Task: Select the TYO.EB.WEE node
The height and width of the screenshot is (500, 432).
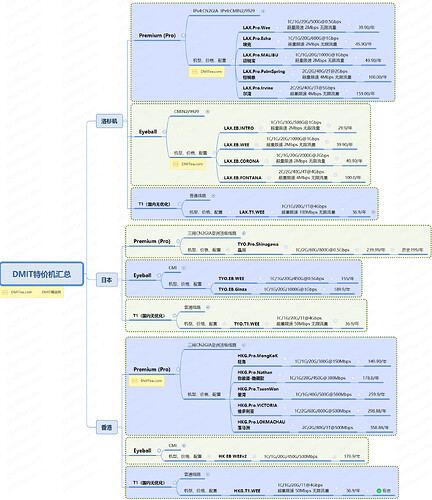Action: click(x=231, y=279)
